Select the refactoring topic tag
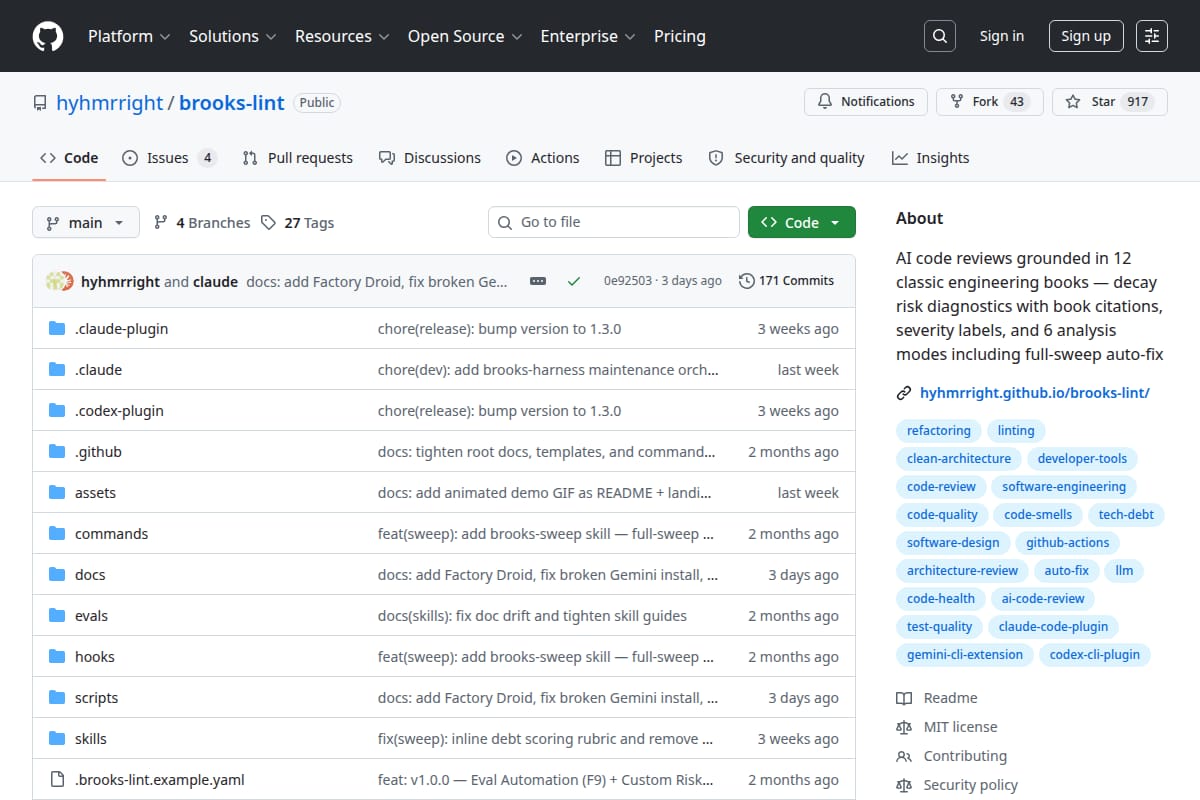Viewport: 1200px width, 800px height. pos(939,431)
